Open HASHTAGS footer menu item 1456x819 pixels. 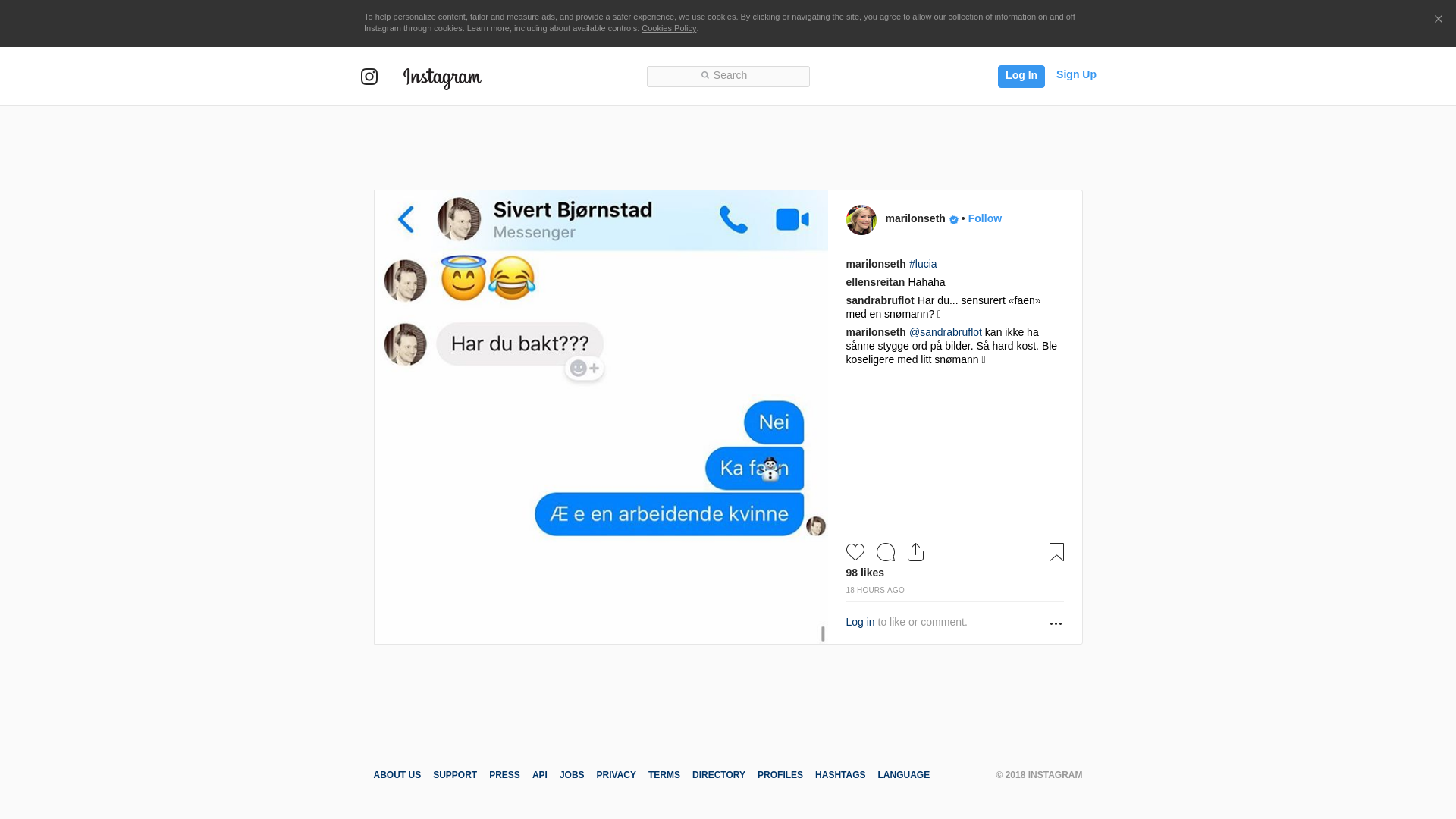[840, 775]
